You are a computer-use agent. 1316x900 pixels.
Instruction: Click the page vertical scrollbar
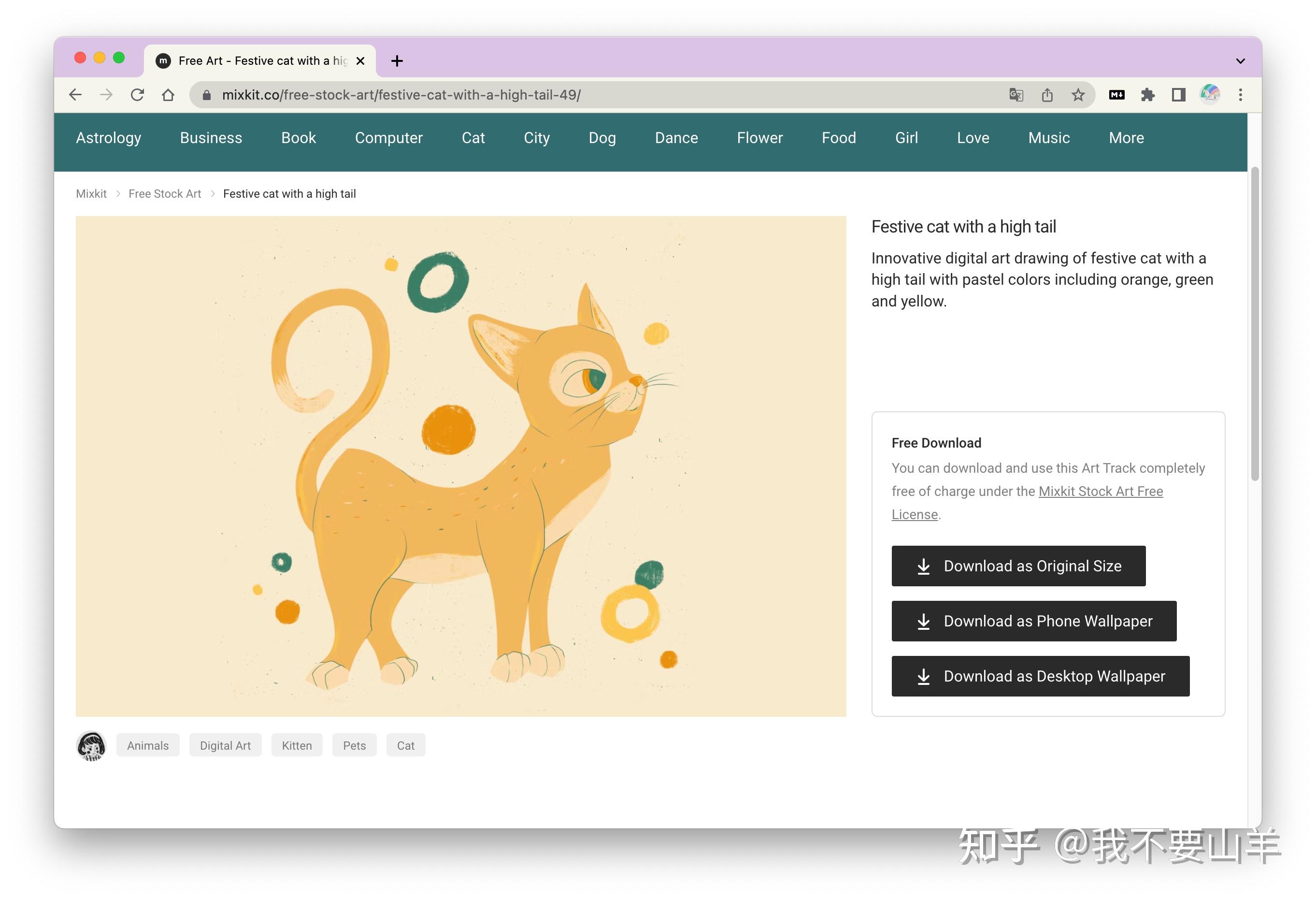click(x=1255, y=324)
